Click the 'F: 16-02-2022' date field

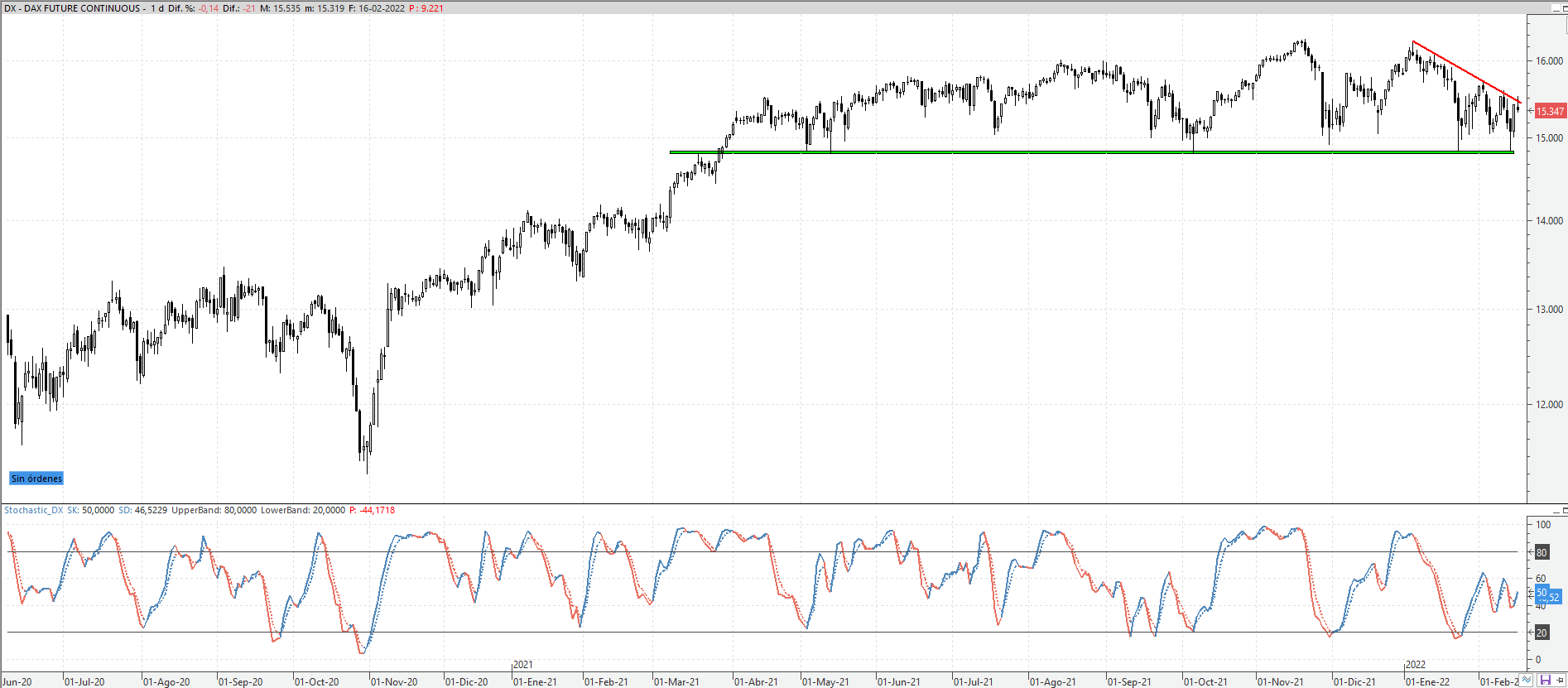click(377, 8)
